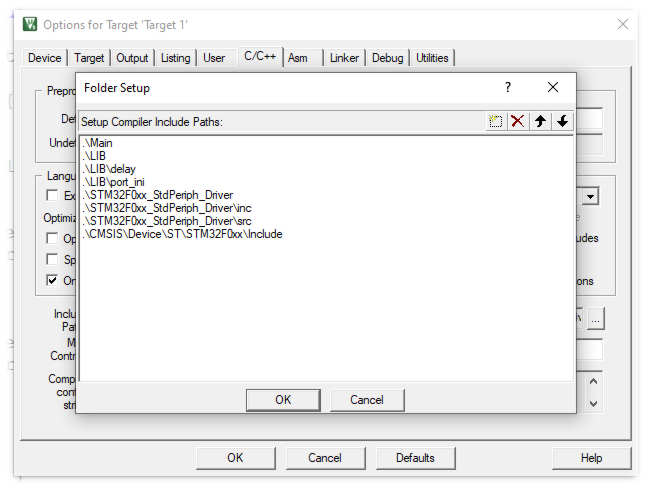This screenshot has width=648, height=490.
Task: Click the red Delete path icon
Action: click(x=517, y=121)
